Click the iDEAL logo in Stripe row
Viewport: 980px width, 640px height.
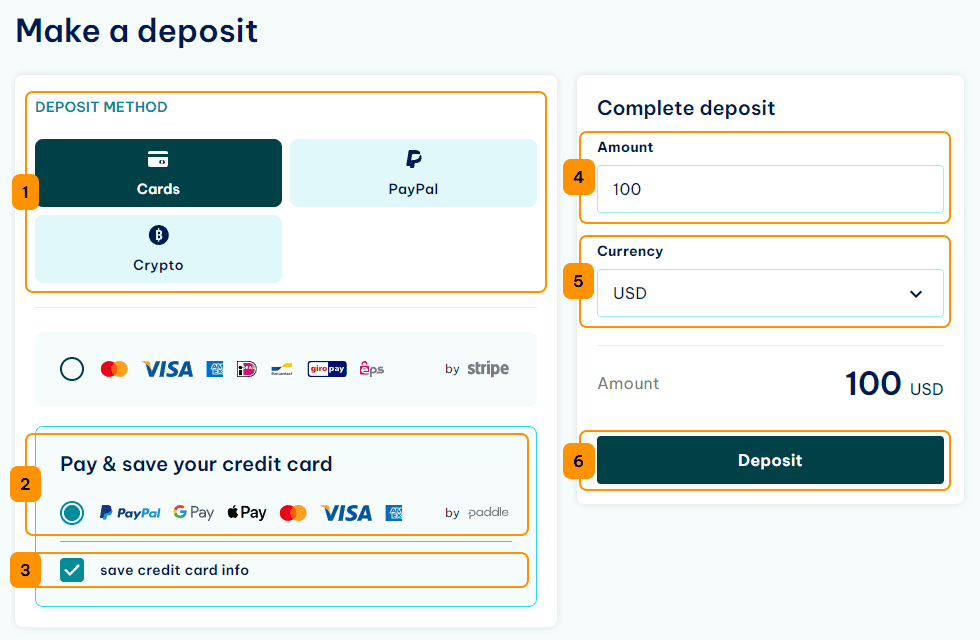247,369
